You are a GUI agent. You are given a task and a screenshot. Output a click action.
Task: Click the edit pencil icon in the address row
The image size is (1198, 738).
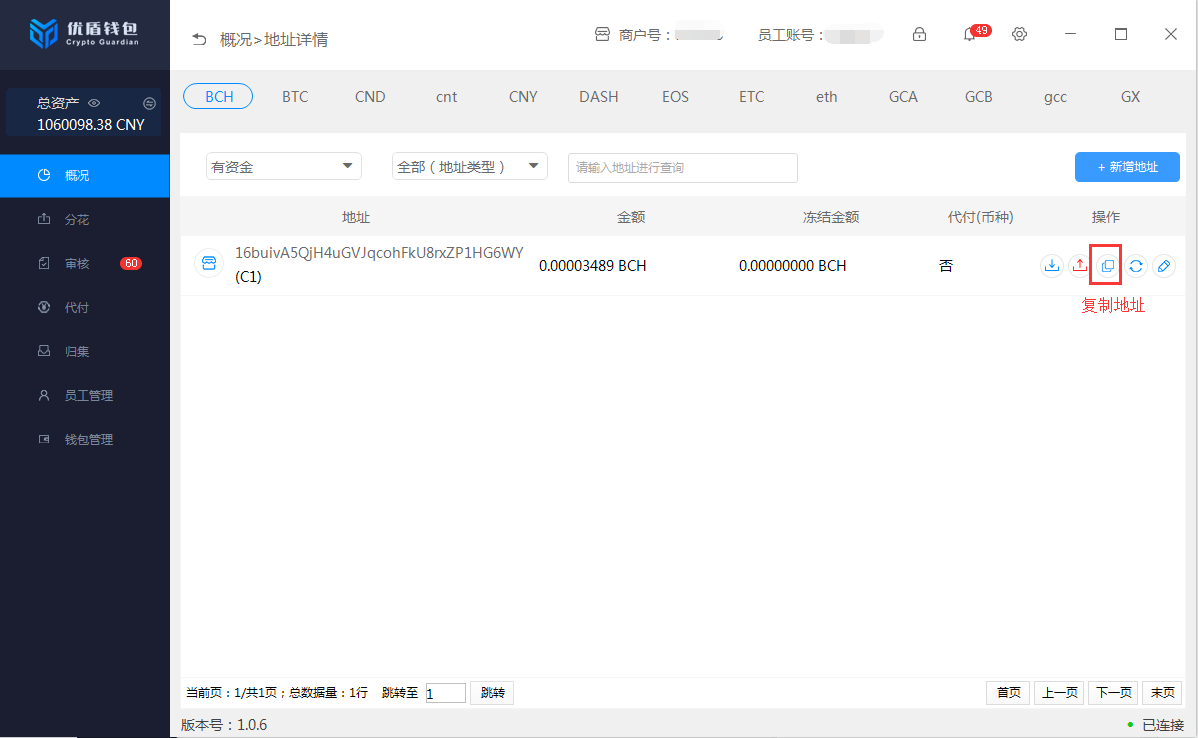(1163, 266)
